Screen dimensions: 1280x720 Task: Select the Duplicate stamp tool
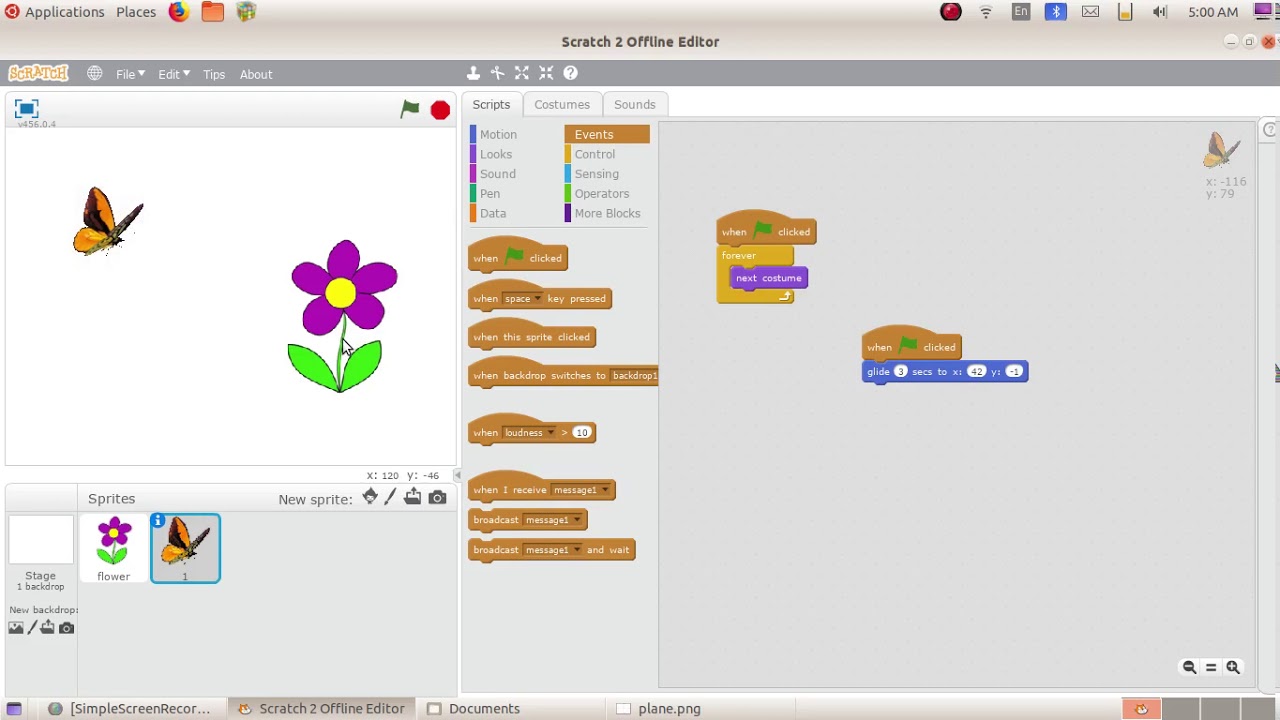click(473, 73)
